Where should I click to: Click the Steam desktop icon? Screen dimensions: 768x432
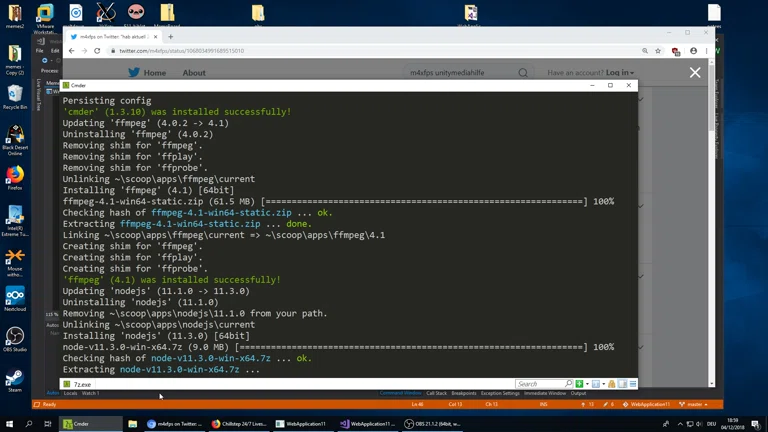pos(15,381)
